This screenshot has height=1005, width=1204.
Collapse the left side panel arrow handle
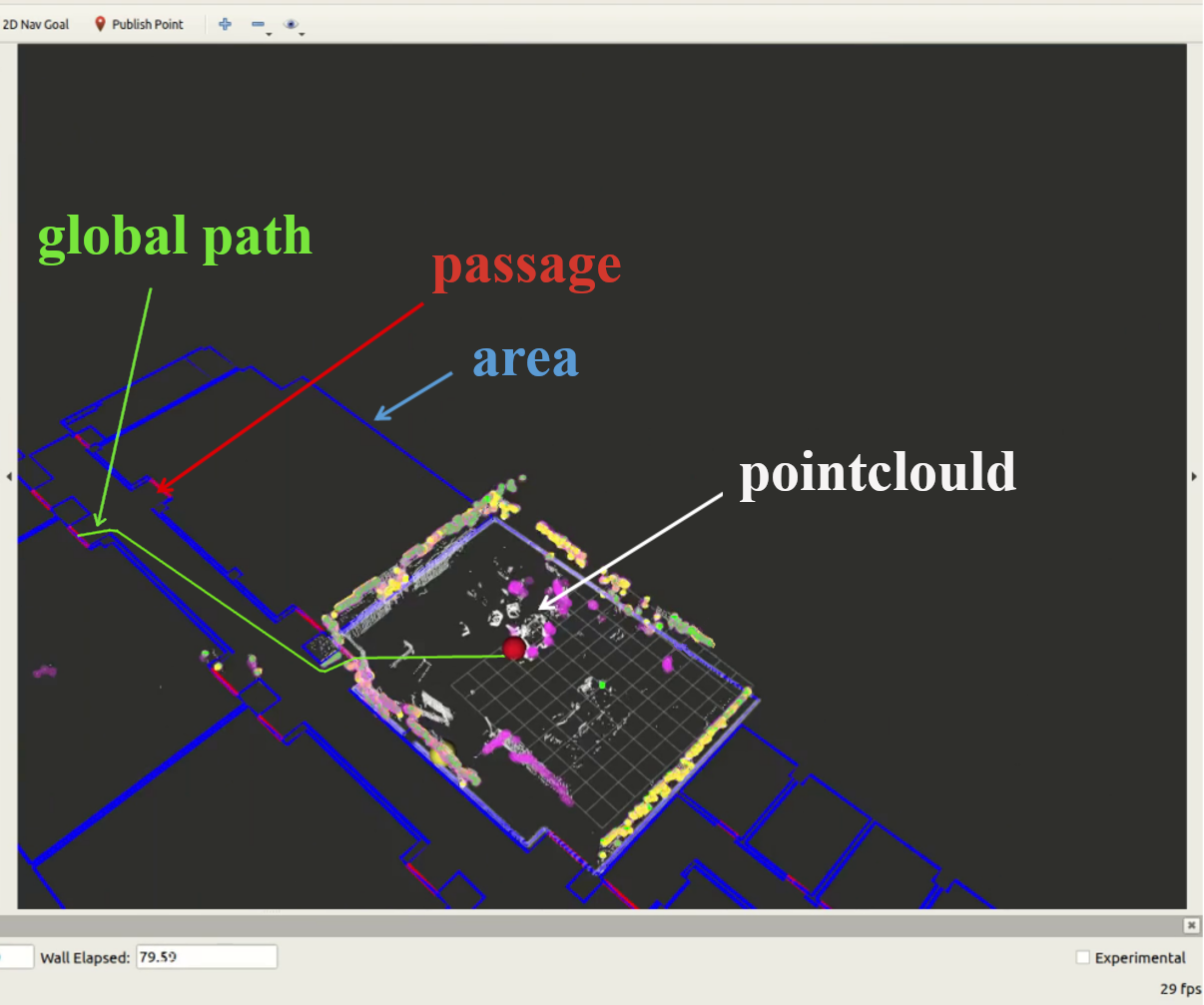(x=9, y=477)
